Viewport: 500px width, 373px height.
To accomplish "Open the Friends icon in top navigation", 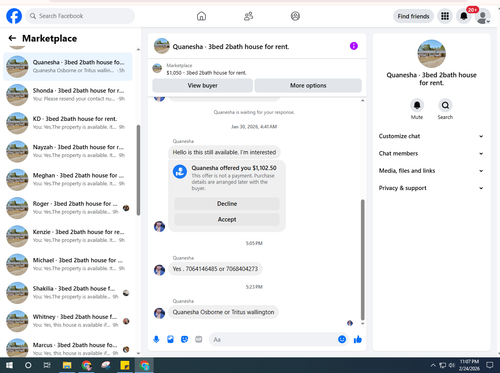I will [x=248, y=16].
